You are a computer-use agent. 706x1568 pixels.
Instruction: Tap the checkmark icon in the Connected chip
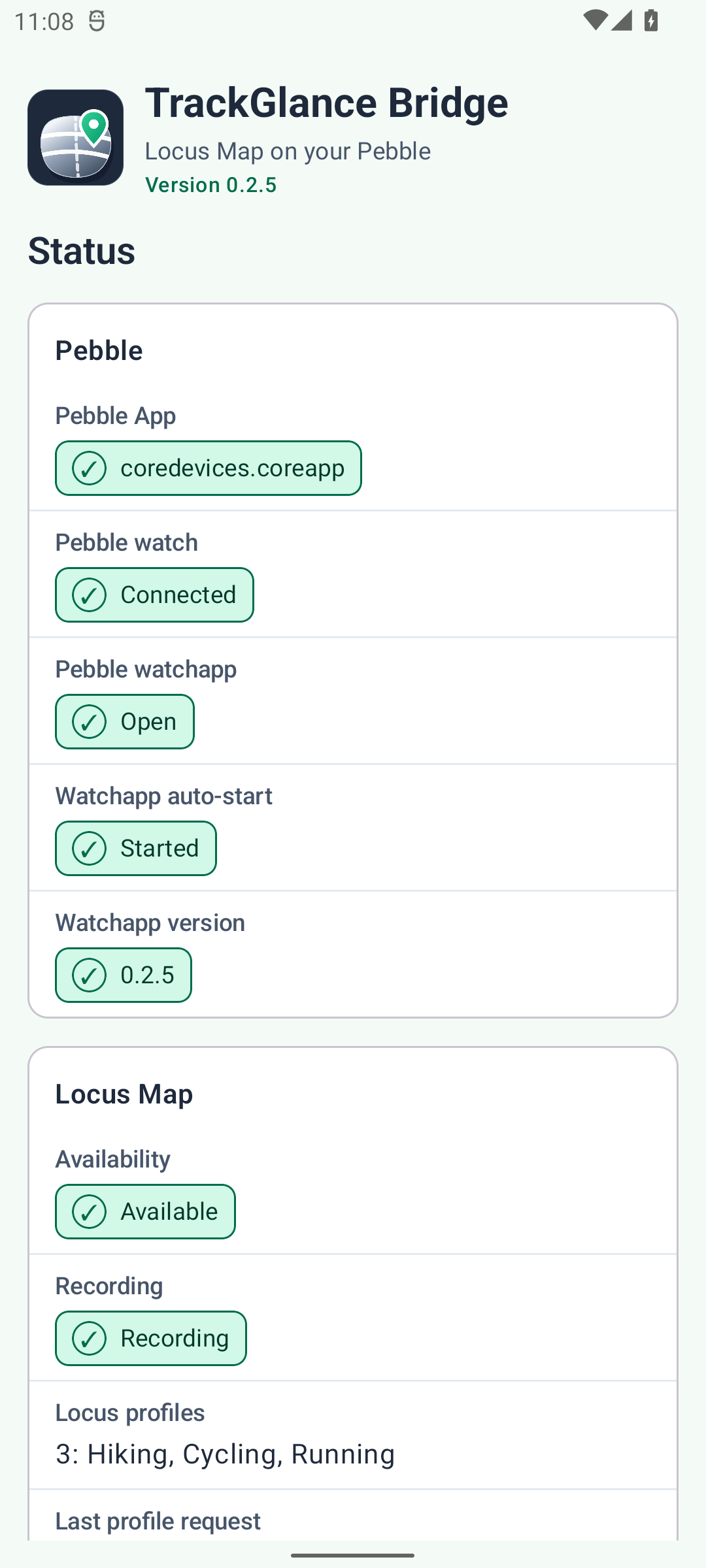point(89,595)
